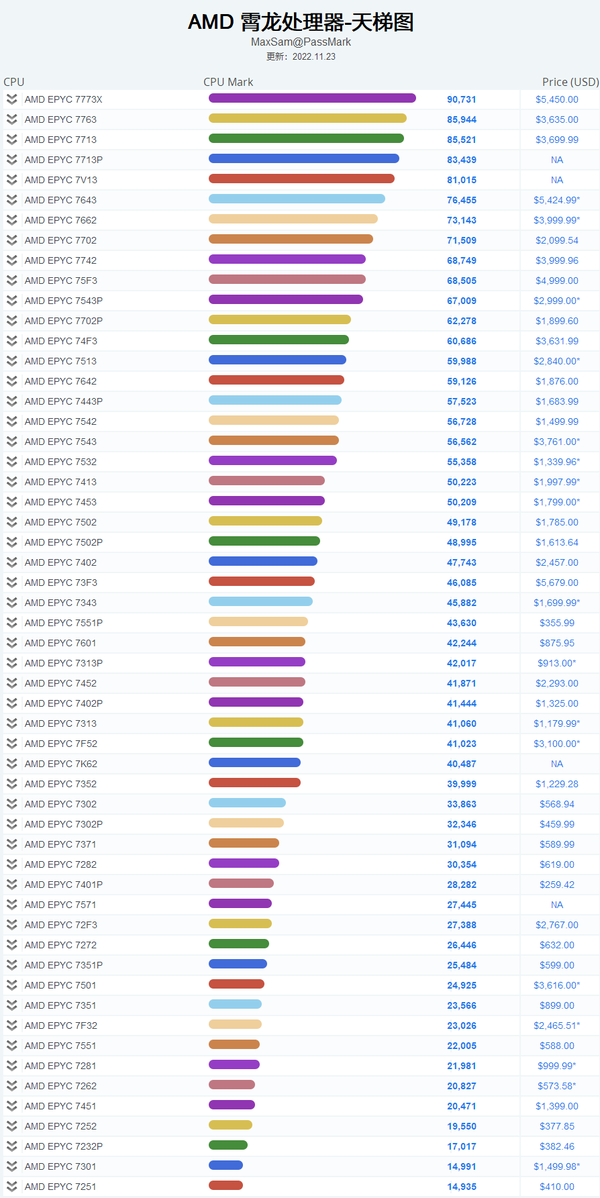
Task: Expand the AMD EPYC 7F32 chevron
Action: 11,1025
